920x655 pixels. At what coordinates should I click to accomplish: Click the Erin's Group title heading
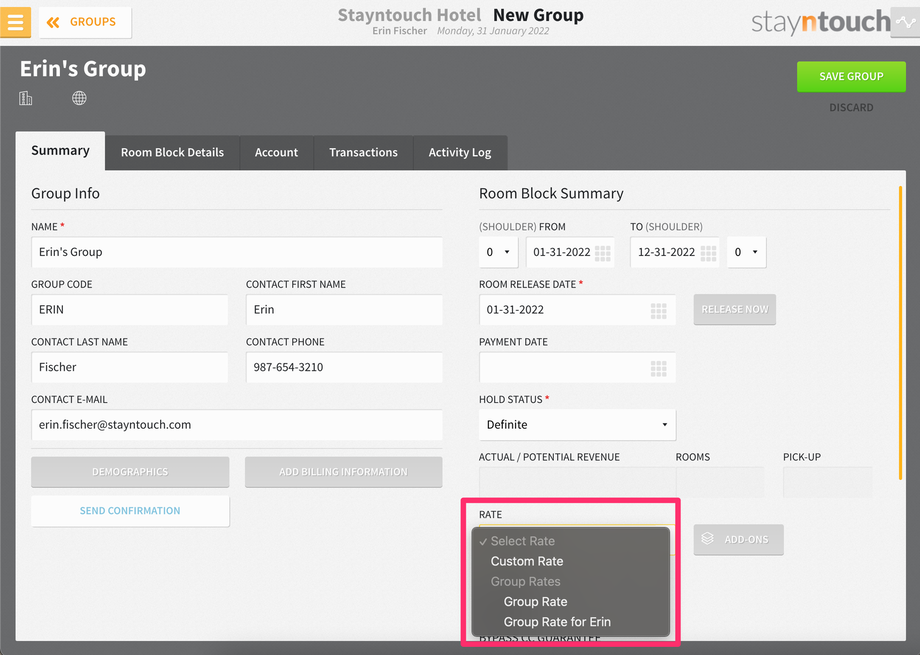(x=83, y=69)
